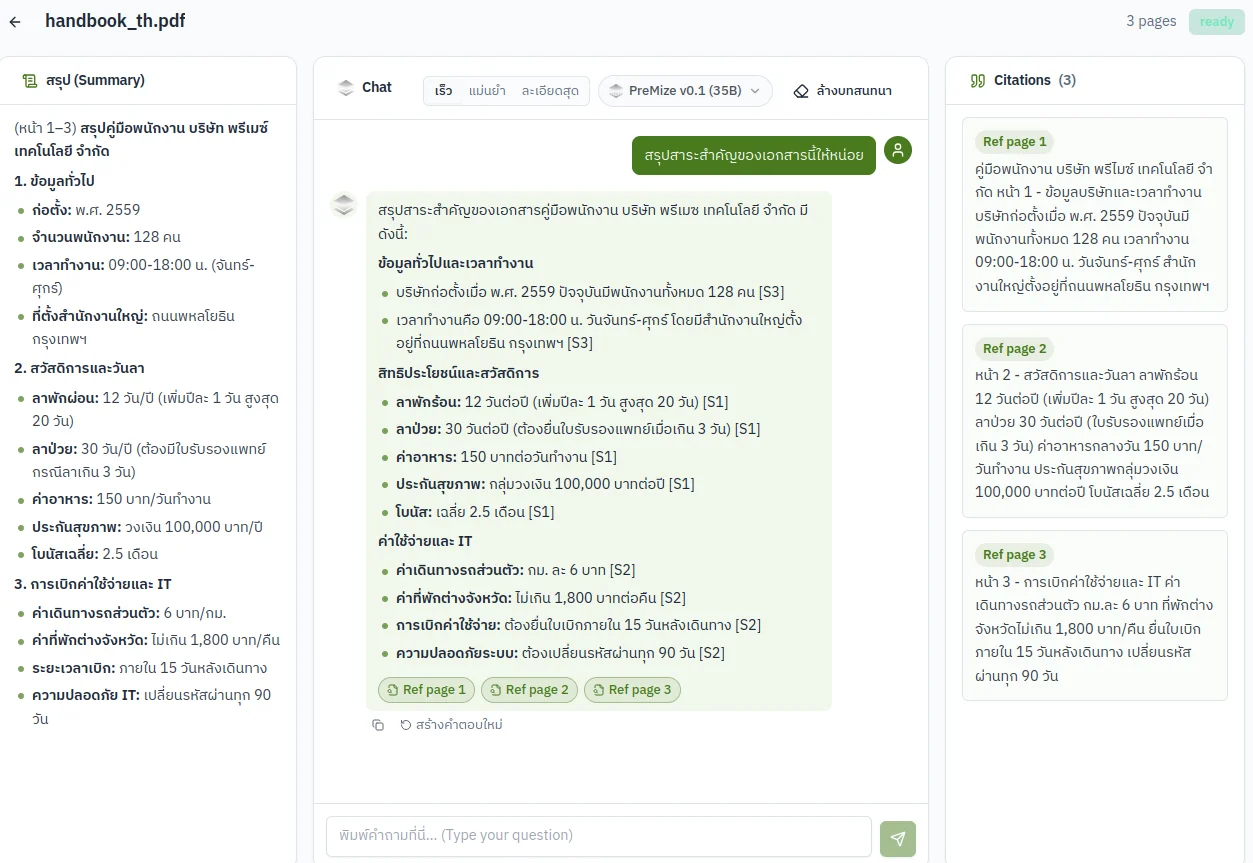Click the ready status badge
This screenshot has height=863, width=1253.
(x=1216, y=22)
